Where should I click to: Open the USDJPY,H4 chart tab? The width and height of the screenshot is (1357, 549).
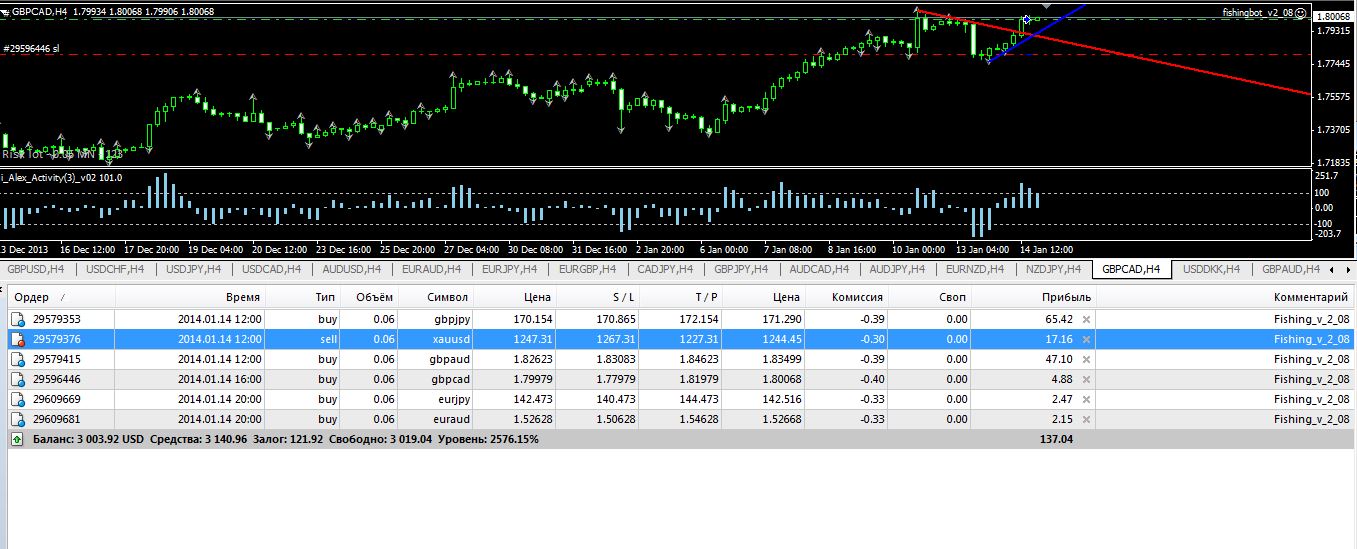point(193,269)
